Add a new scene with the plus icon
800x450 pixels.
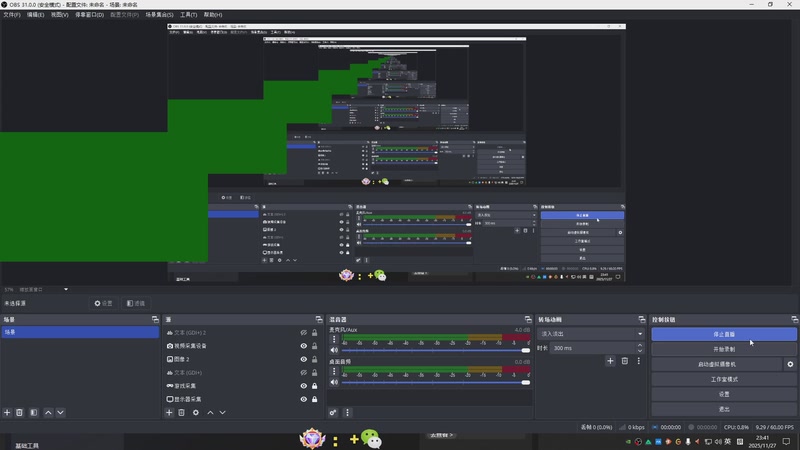tap(7, 412)
